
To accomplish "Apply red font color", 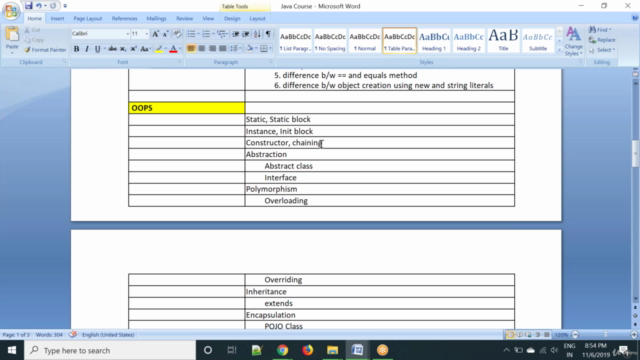I will pos(173,49).
